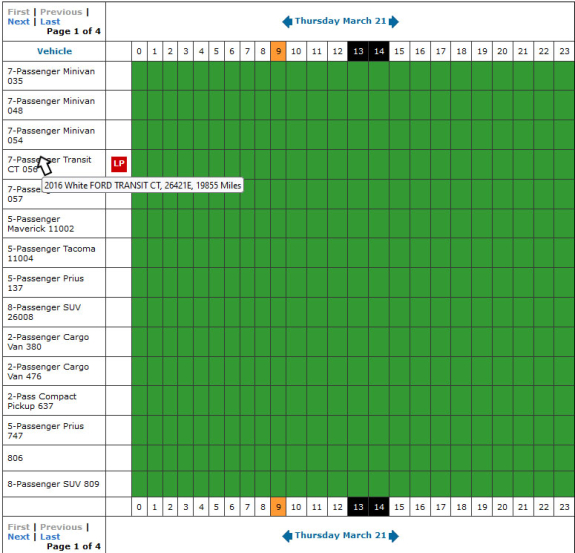
Task: Select hour 18 in top header
Action: click(461, 51)
